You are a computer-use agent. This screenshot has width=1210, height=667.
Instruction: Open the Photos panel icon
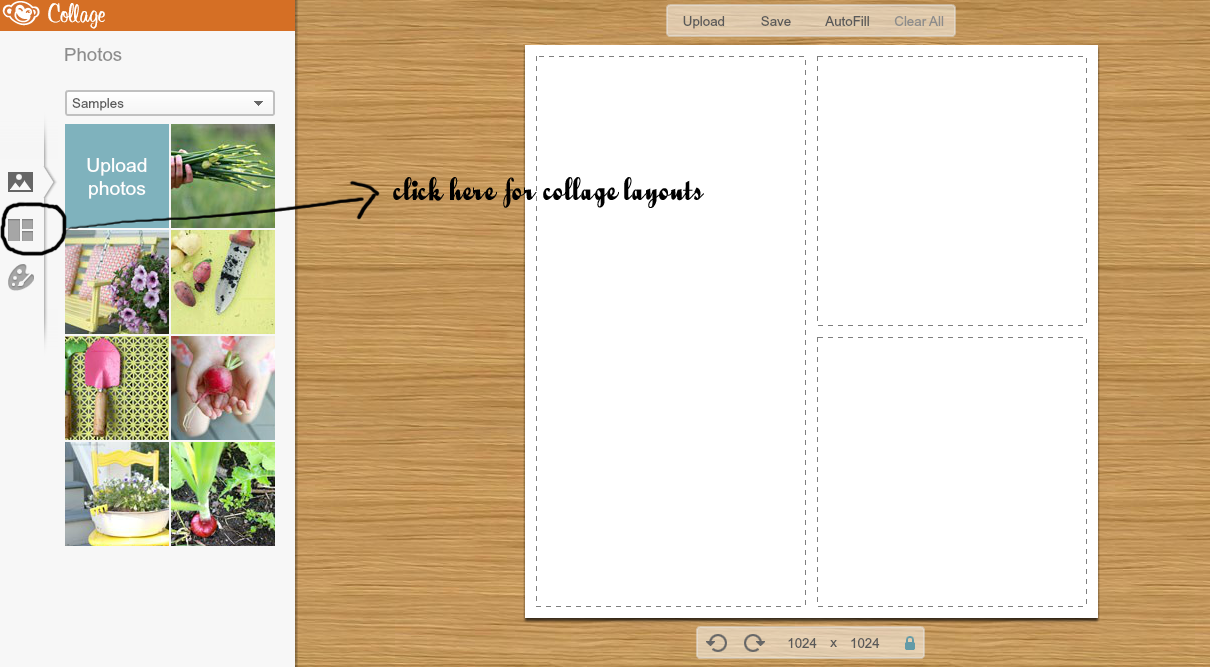21,182
